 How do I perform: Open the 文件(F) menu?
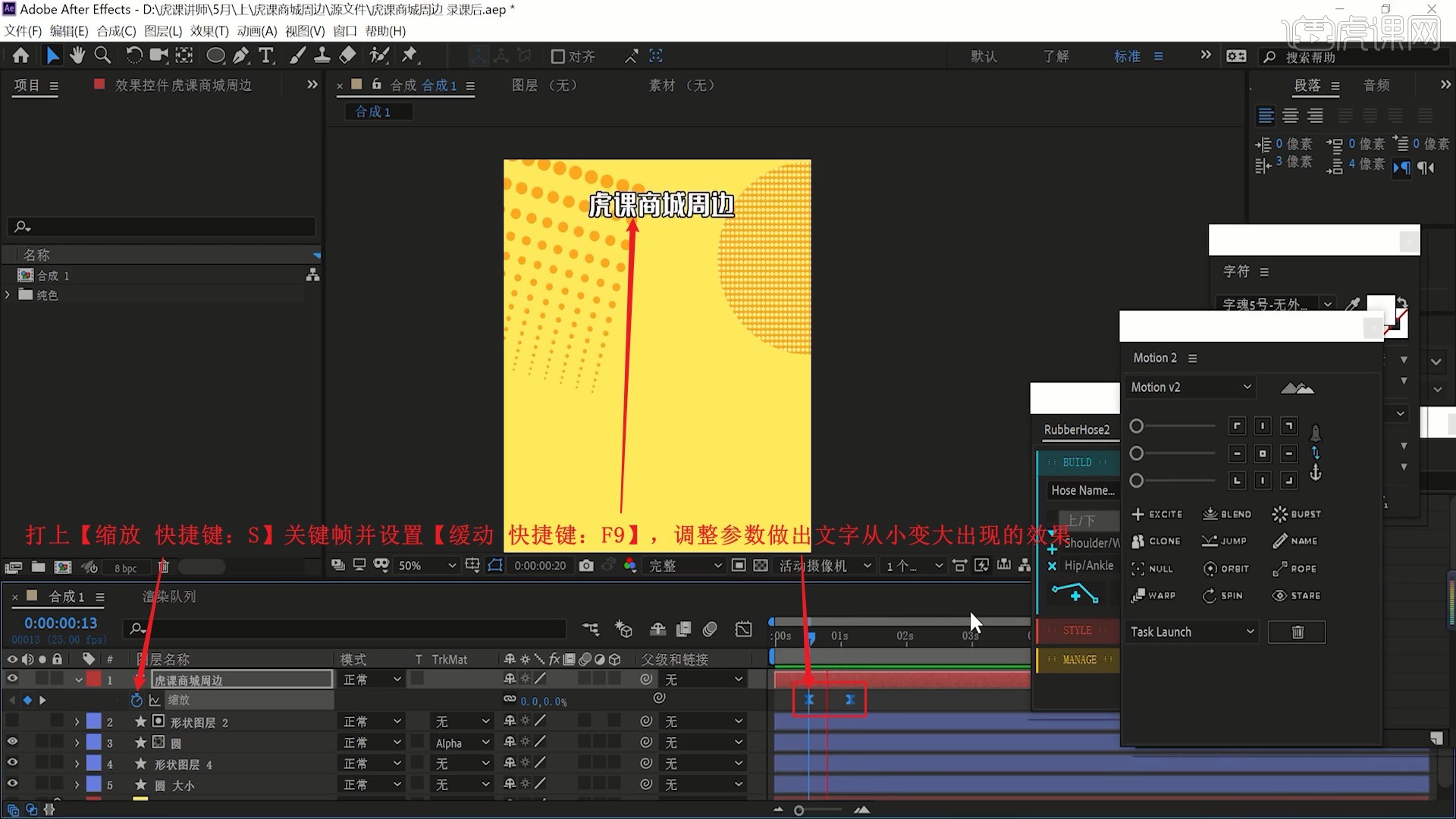(x=23, y=31)
